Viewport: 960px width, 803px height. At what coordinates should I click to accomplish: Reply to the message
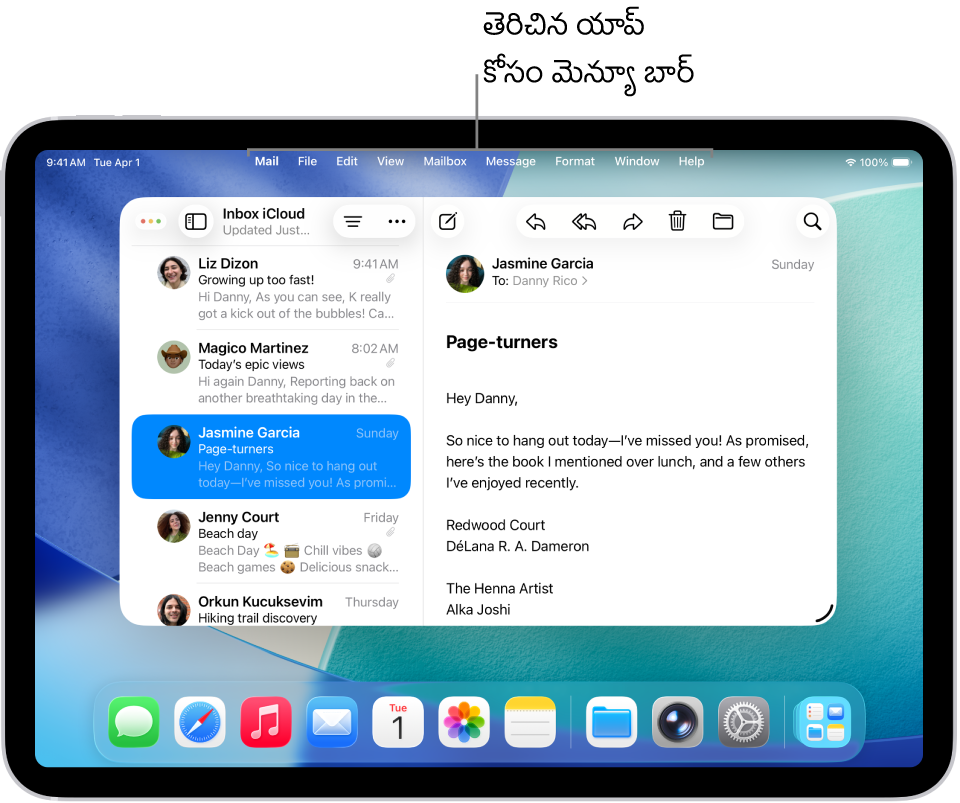536,222
